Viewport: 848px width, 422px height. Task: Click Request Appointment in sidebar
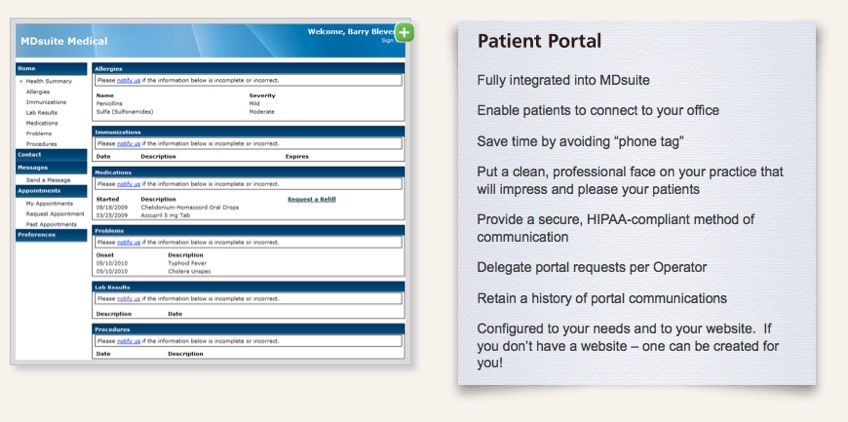(53, 214)
